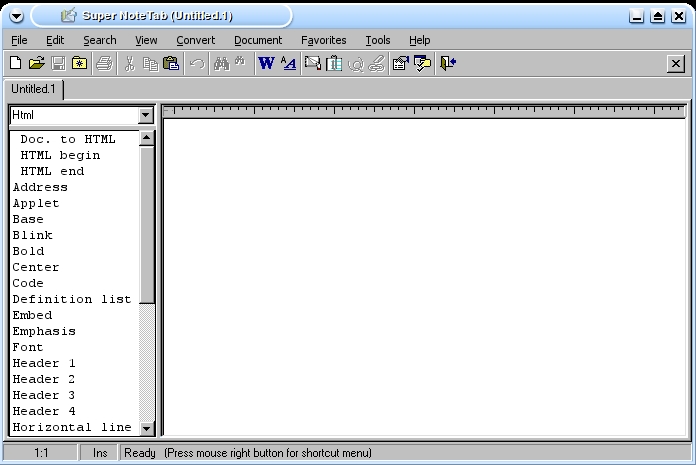
Task: Click the New document icon
Action: click(16, 63)
